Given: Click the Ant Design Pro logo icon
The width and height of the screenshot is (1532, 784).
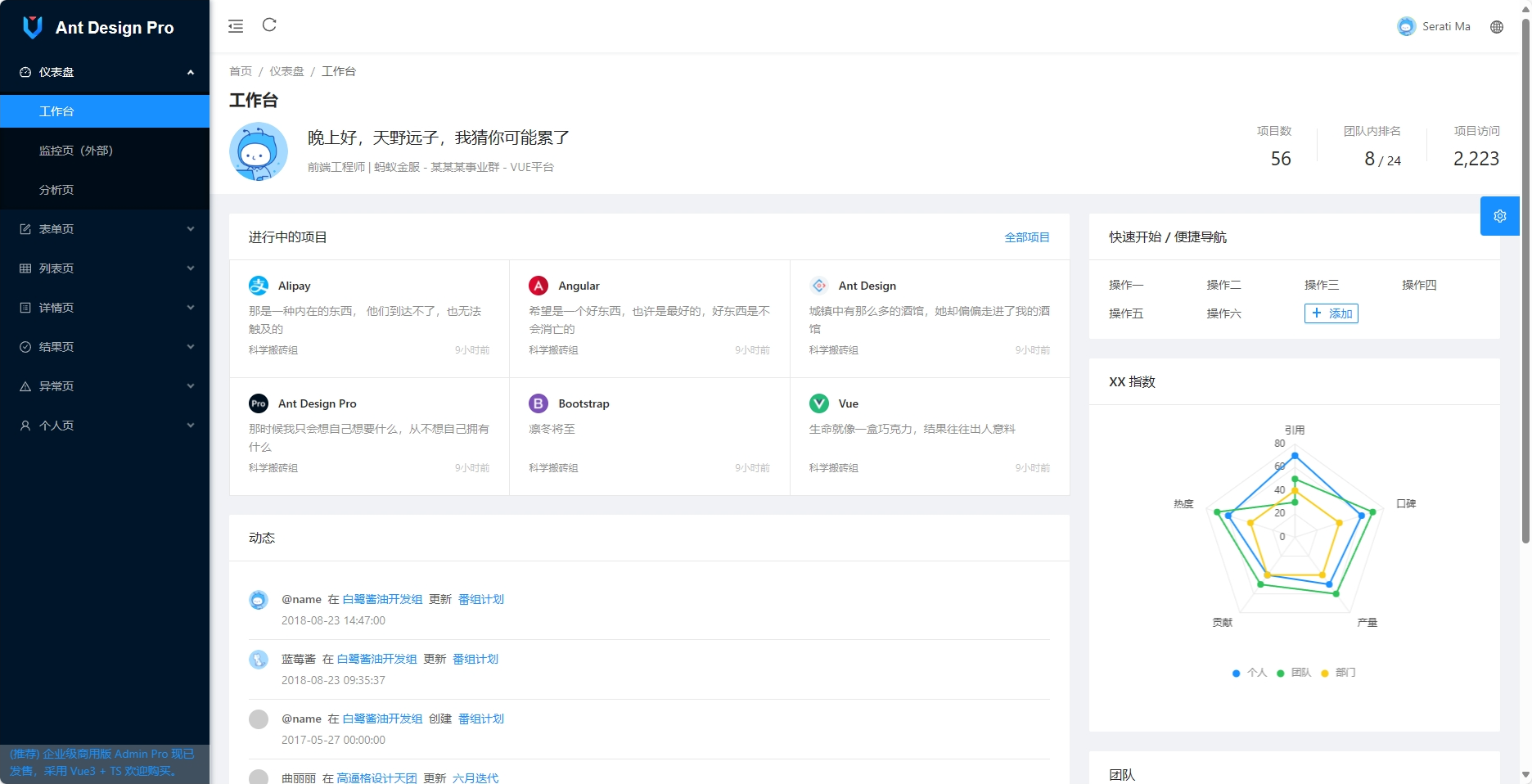Looking at the screenshot, I should [x=32, y=27].
